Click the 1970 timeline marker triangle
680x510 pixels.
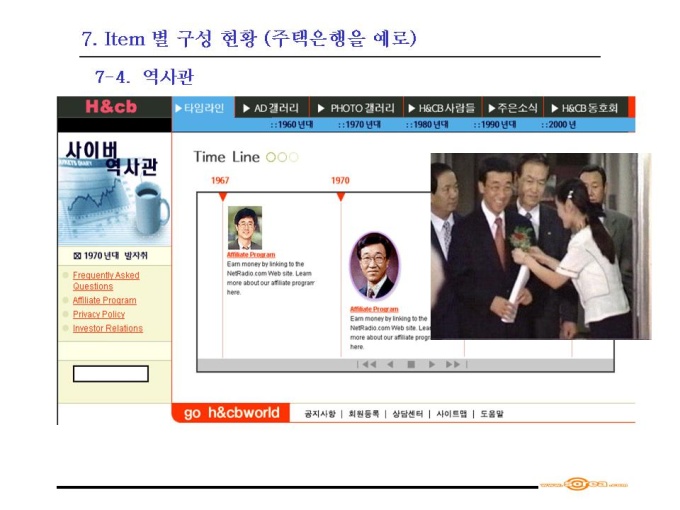click(x=341, y=197)
